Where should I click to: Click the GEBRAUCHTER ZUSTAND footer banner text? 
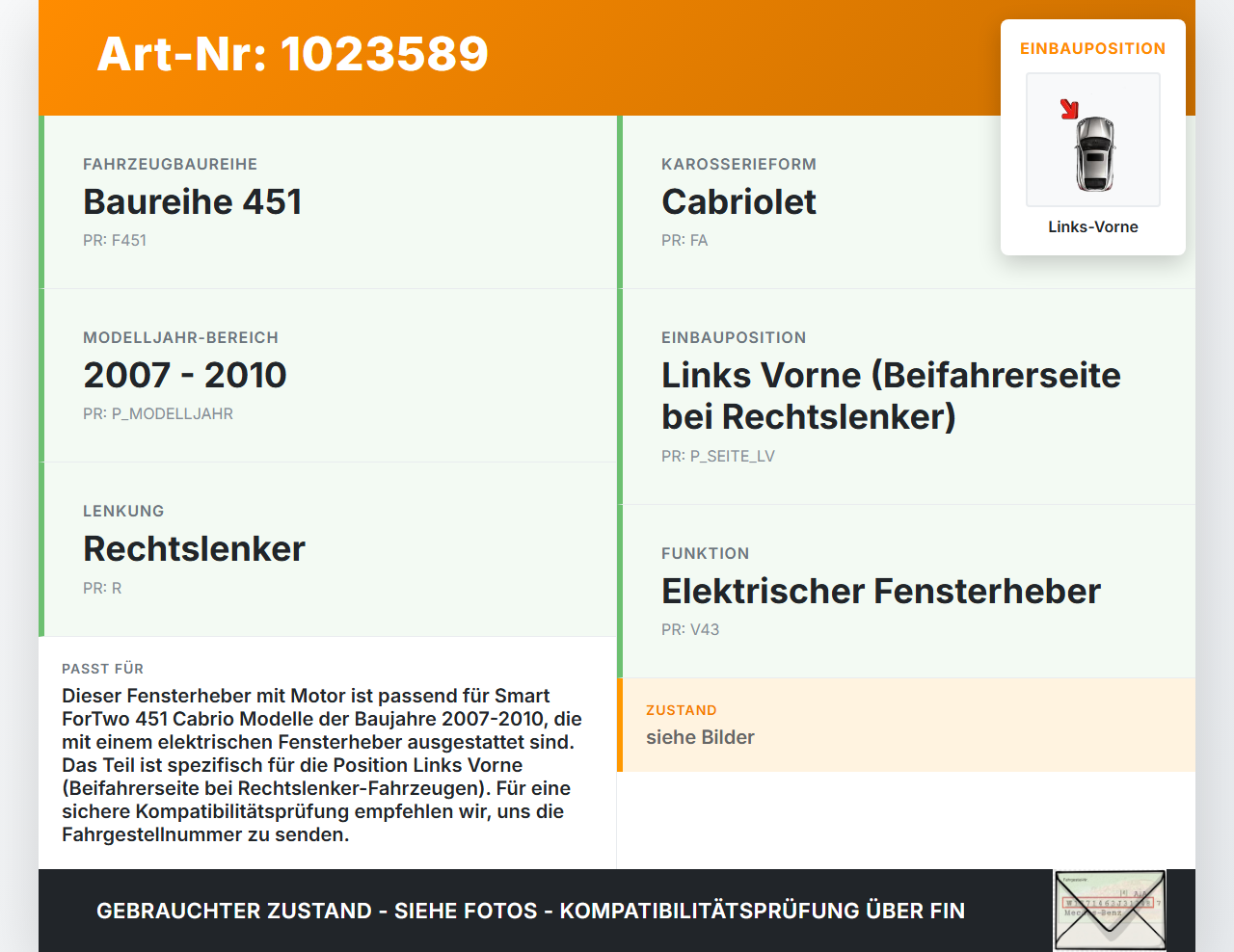(x=530, y=911)
